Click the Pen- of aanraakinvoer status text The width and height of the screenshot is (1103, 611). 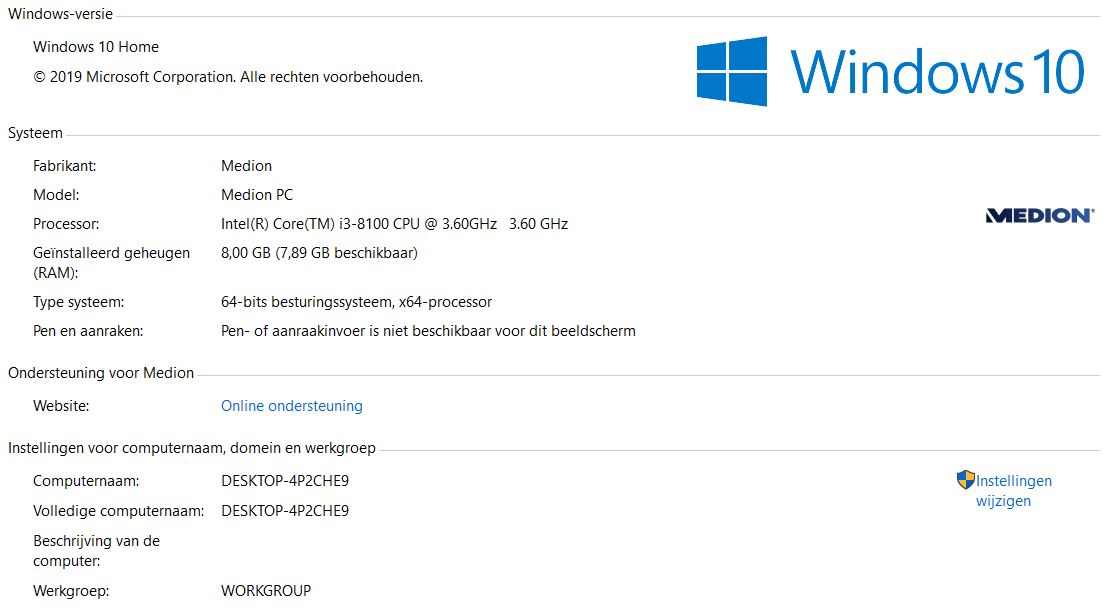click(x=428, y=331)
